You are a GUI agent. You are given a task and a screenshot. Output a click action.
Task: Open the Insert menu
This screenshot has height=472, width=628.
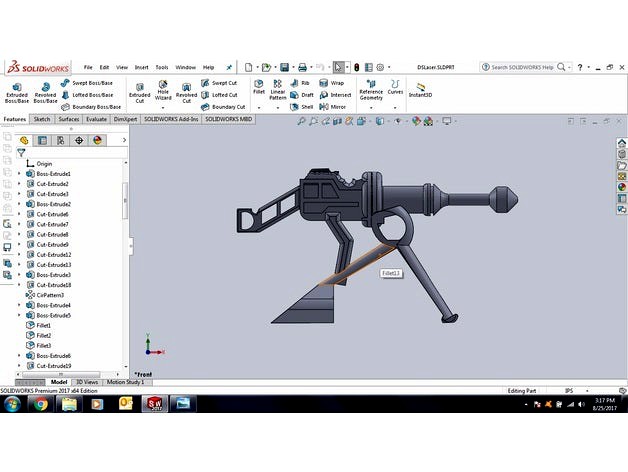pyautogui.click(x=141, y=67)
